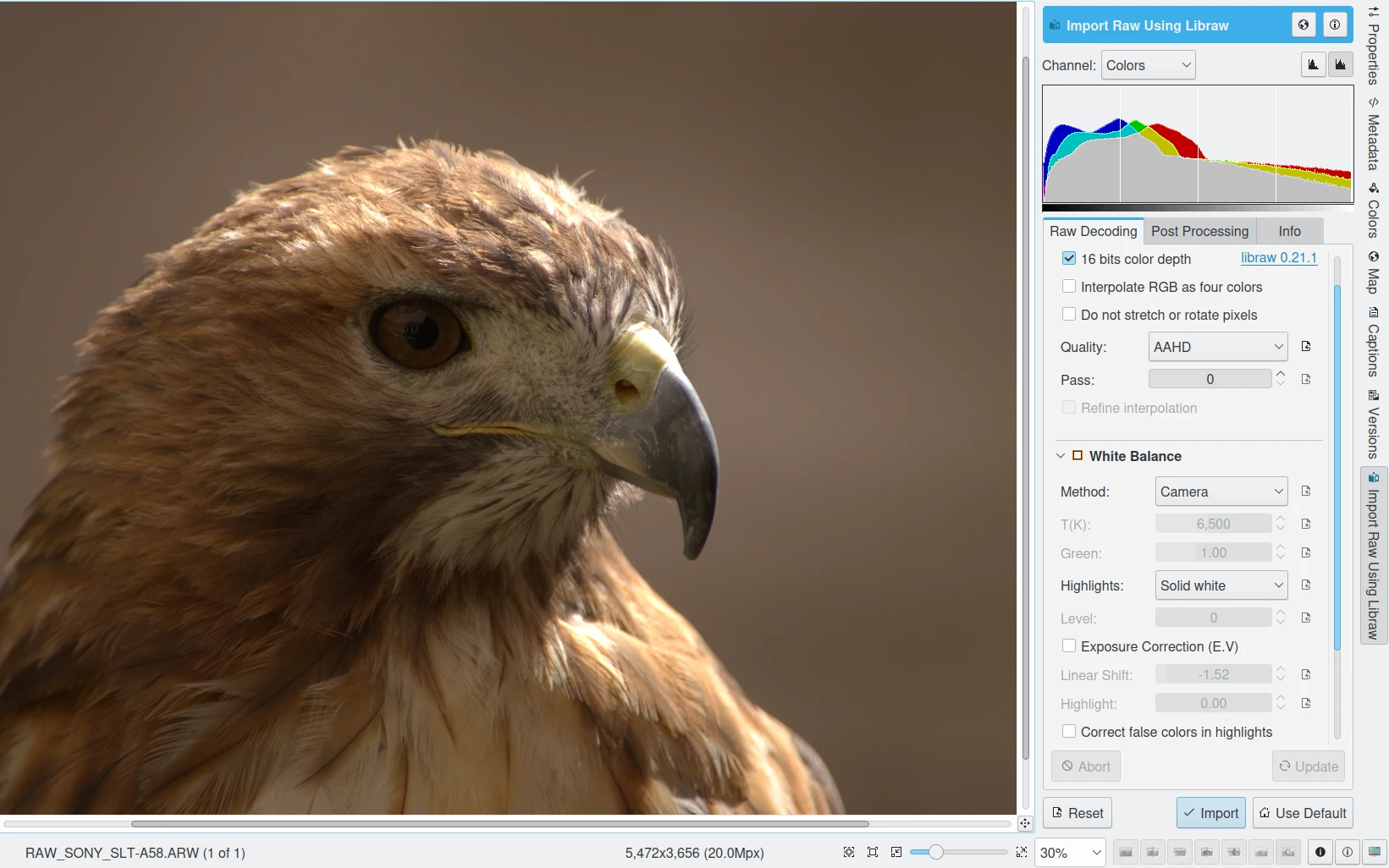
Task: Open the Info tab
Action: click(x=1289, y=231)
